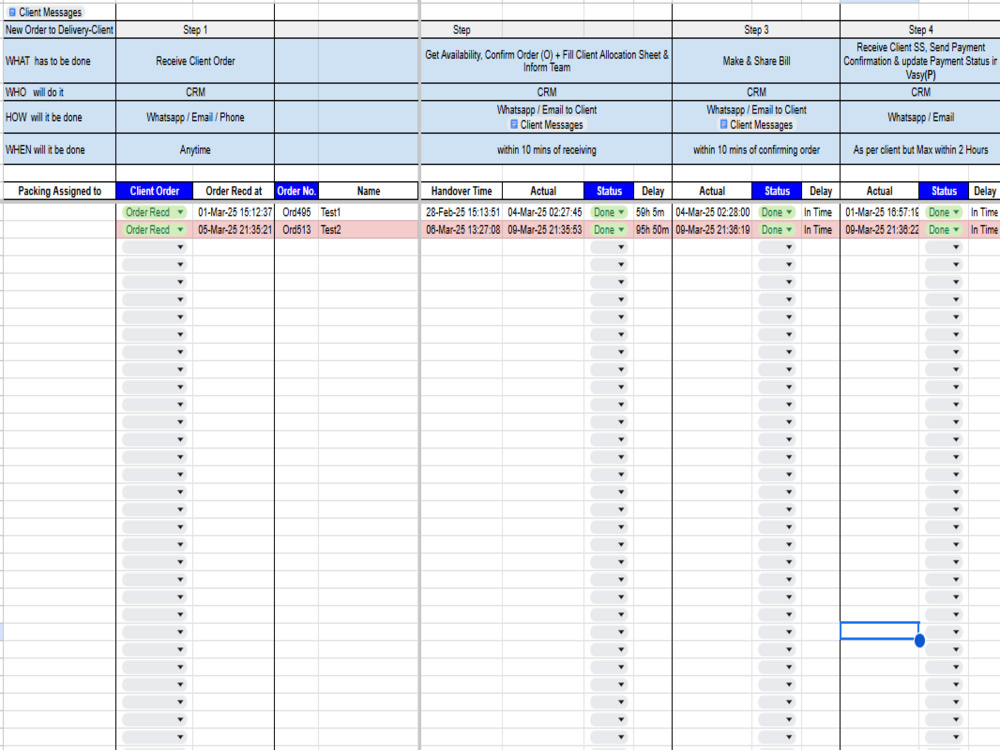Select the New Order to Delivery-Client cell
The height and width of the screenshot is (750, 1000).
tap(59, 30)
